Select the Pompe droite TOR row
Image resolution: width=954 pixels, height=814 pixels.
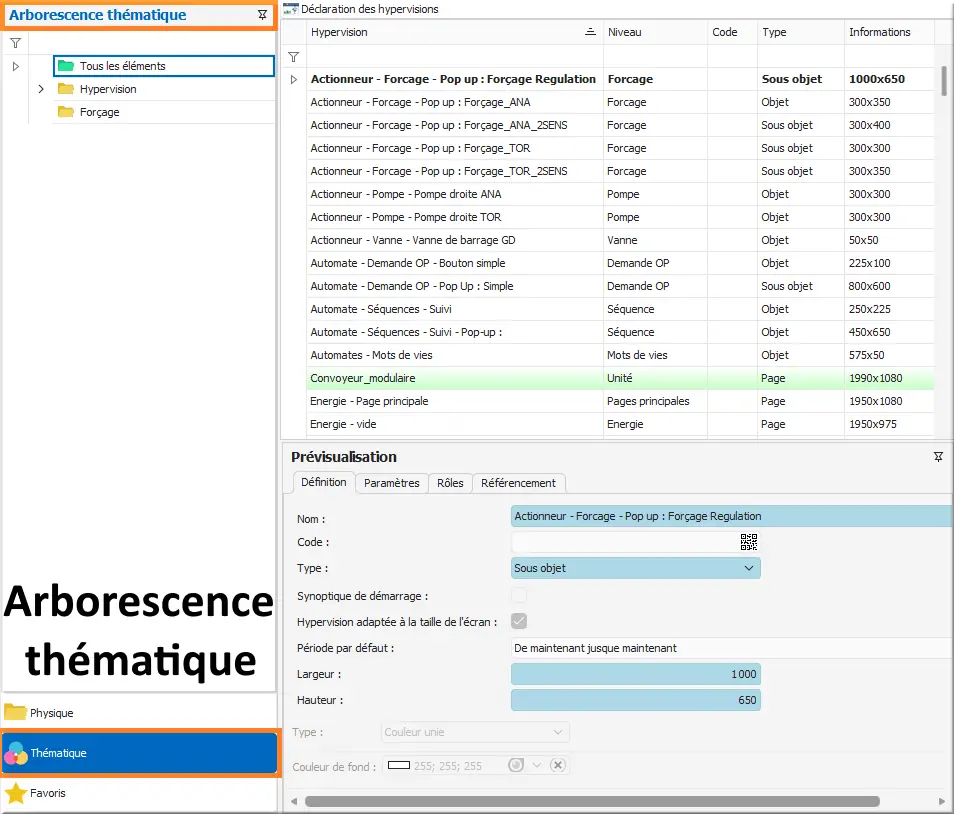[x=621, y=217]
